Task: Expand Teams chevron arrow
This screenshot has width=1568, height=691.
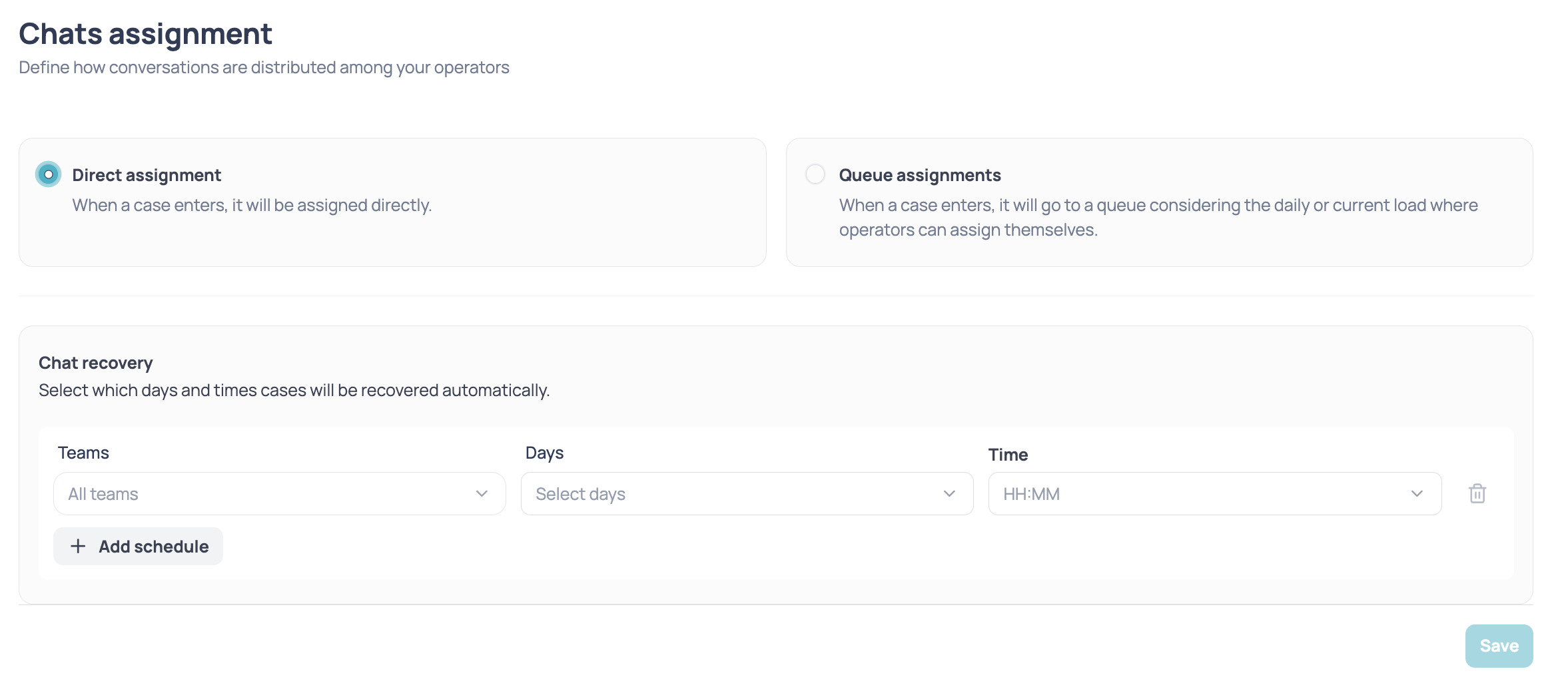Action: point(482,493)
